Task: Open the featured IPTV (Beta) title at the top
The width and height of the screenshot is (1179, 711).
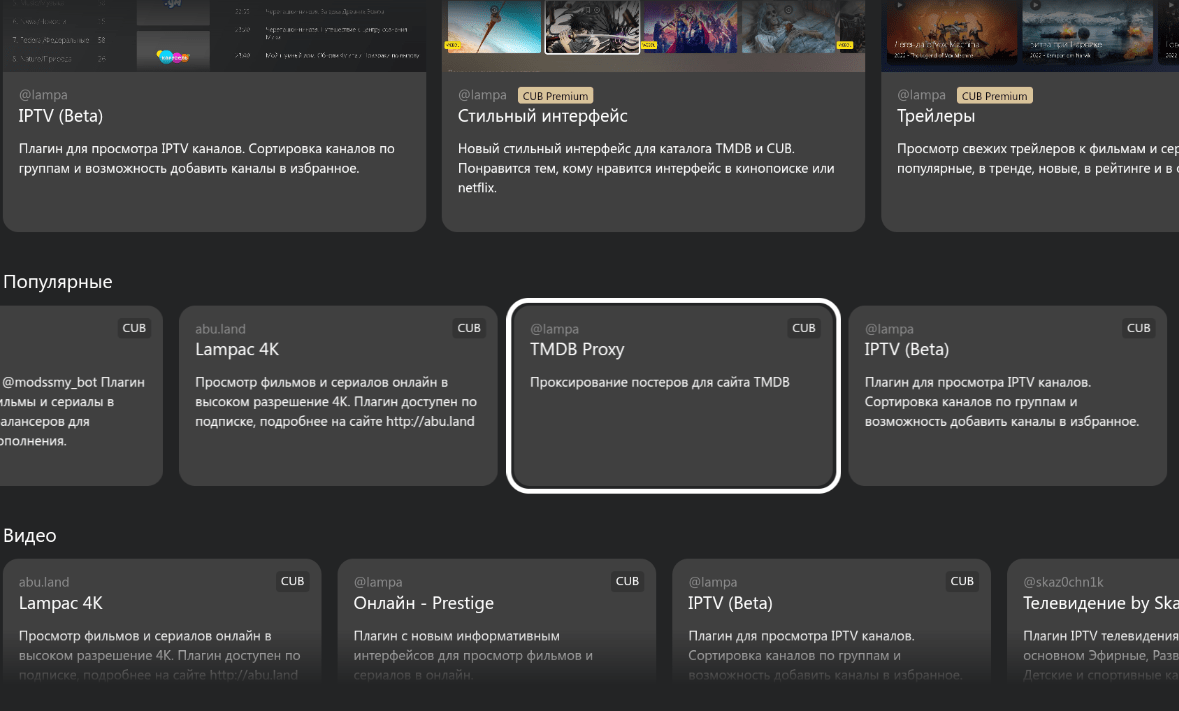Action: (x=61, y=116)
